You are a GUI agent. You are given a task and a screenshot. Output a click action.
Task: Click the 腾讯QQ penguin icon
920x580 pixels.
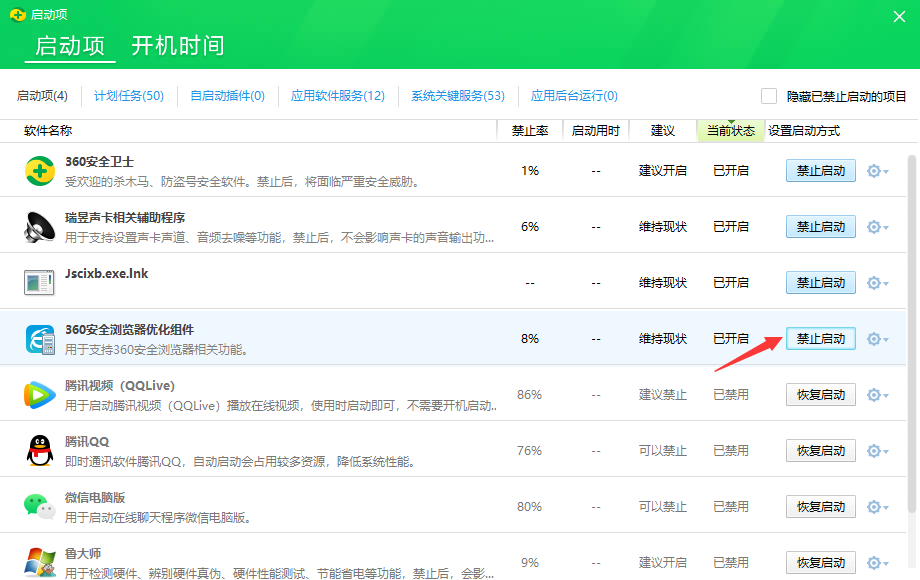tap(38, 450)
